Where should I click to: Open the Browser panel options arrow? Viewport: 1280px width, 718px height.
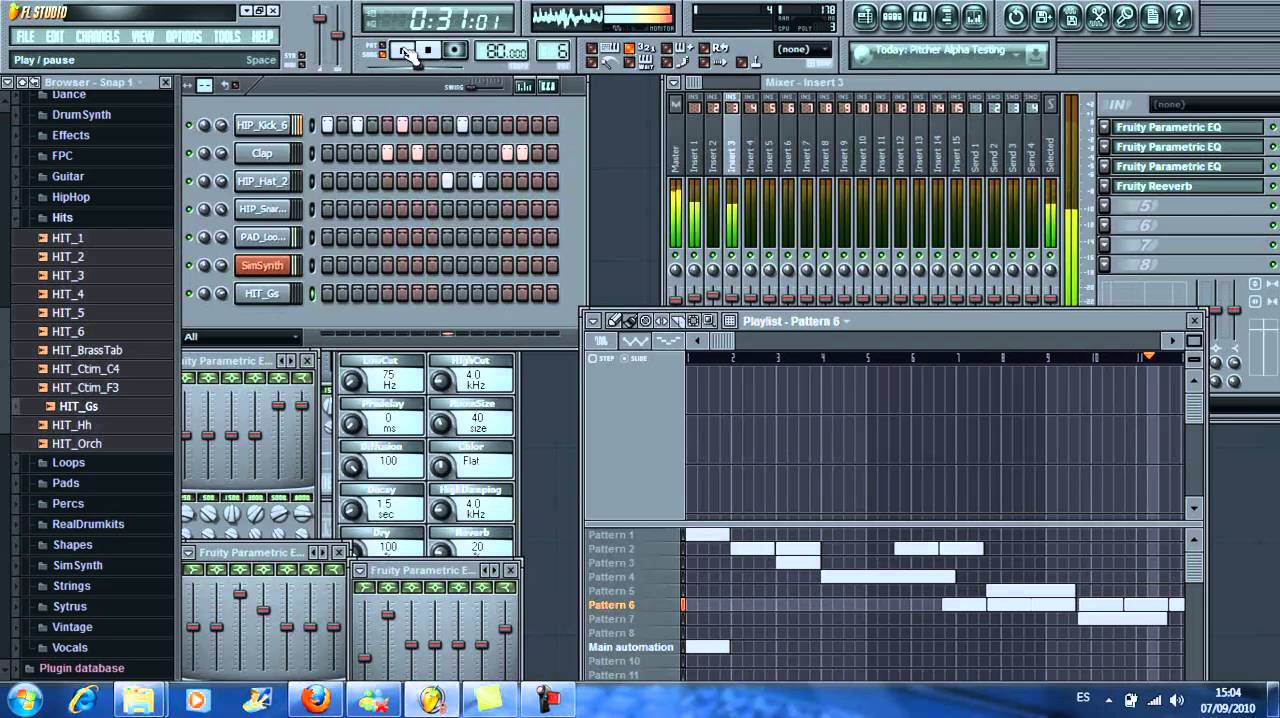7,83
